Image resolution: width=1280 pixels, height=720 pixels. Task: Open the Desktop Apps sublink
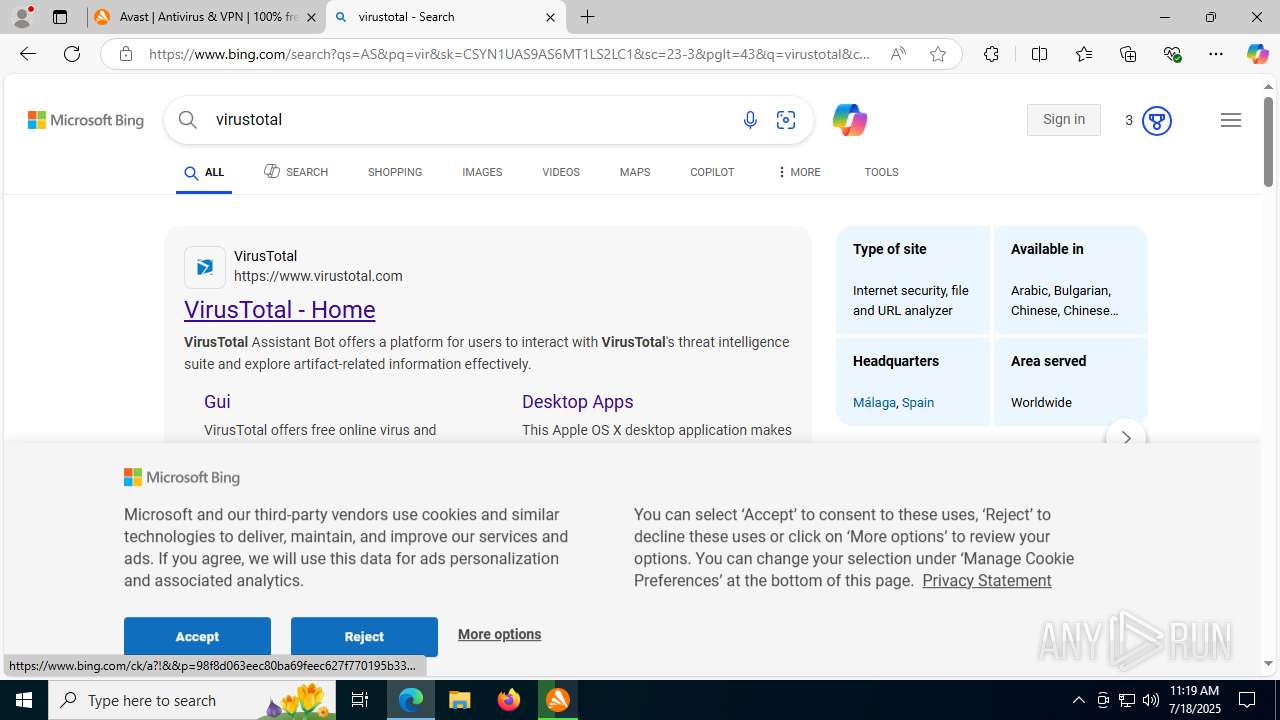click(x=577, y=401)
